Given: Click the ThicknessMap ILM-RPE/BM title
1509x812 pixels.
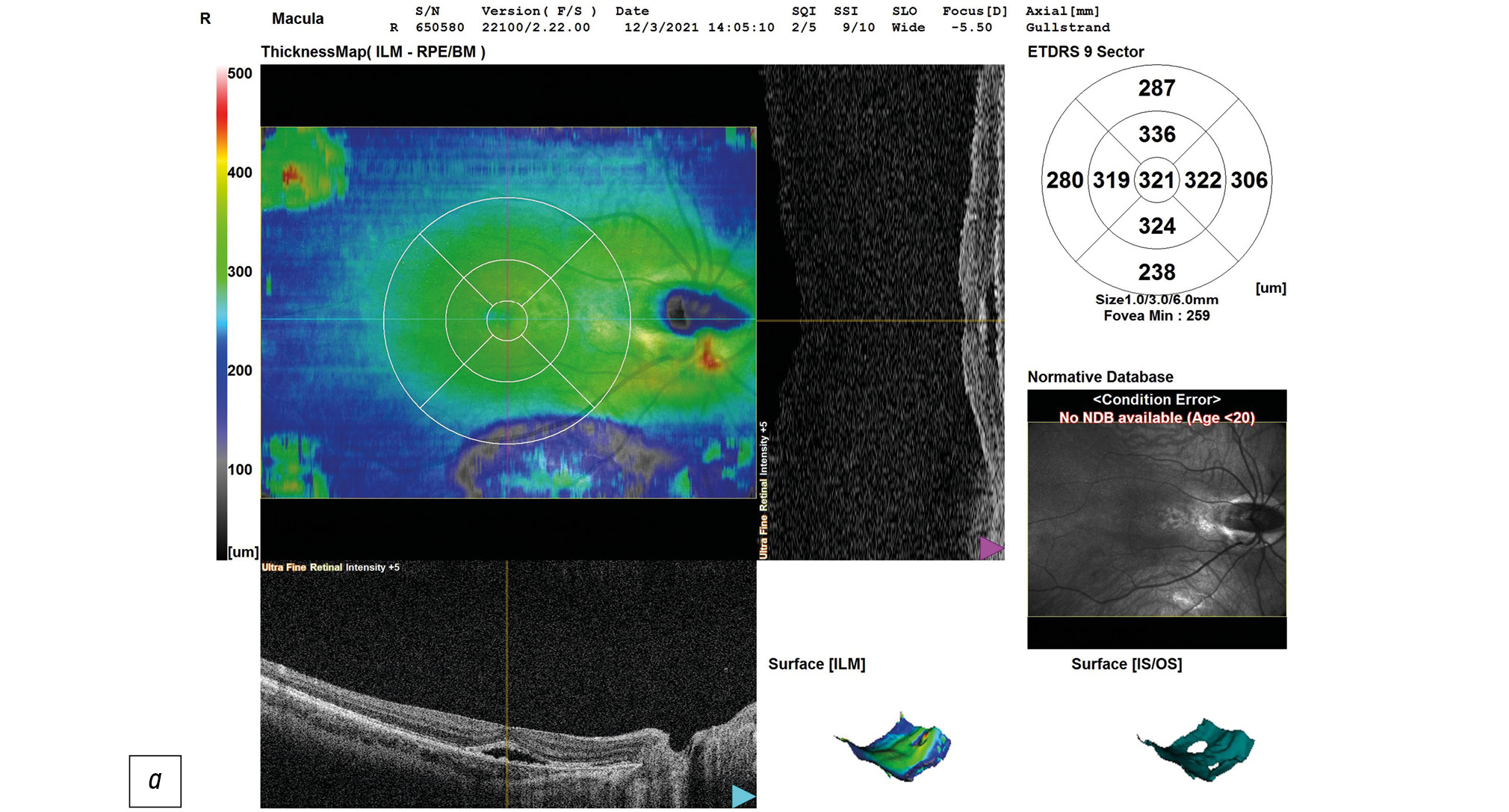Looking at the screenshot, I should [x=373, y=52].
